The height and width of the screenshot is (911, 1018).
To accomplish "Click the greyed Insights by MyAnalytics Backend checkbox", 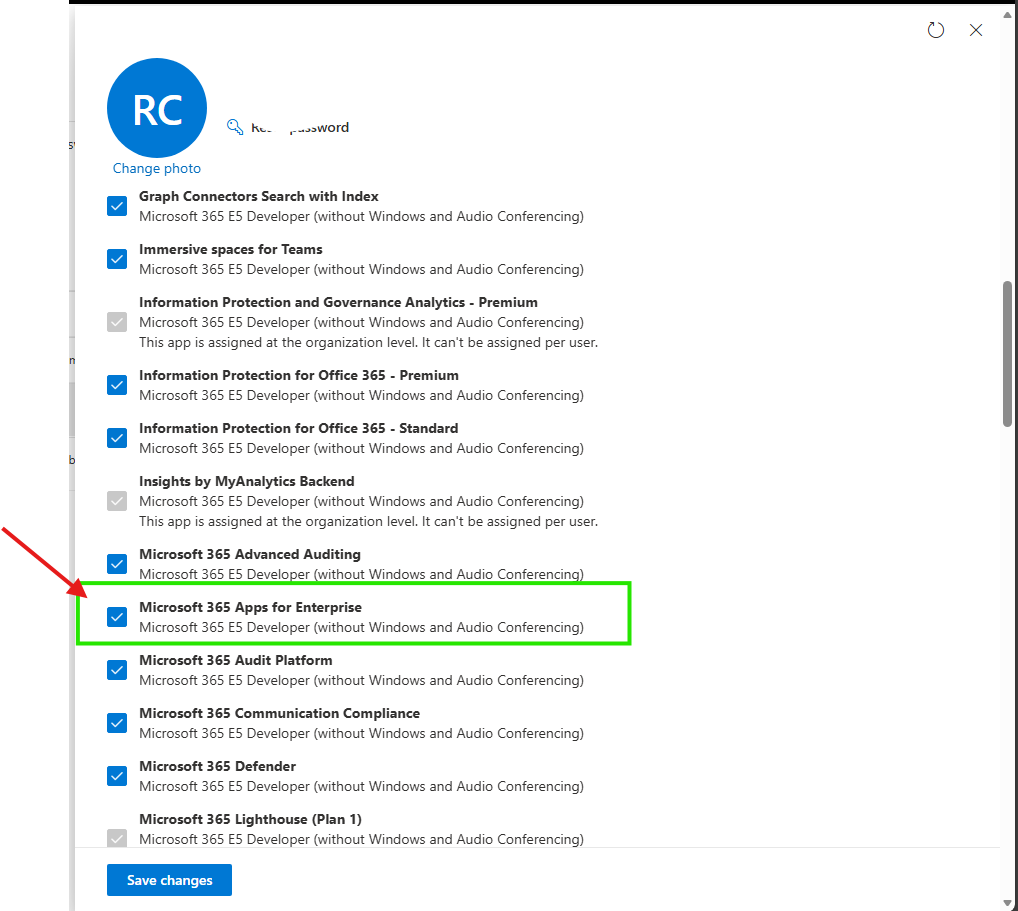I will (x=117, y=501).
